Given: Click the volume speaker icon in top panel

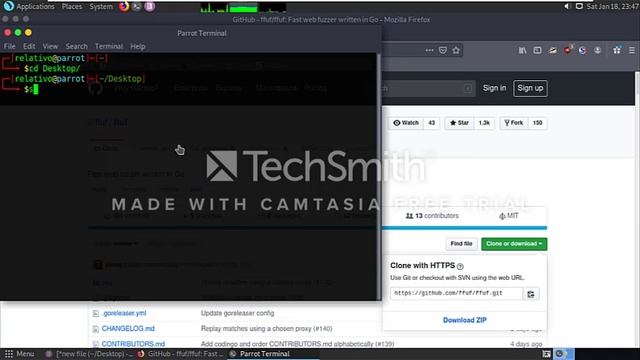Looking at the screenshot, I should [567, 7].
